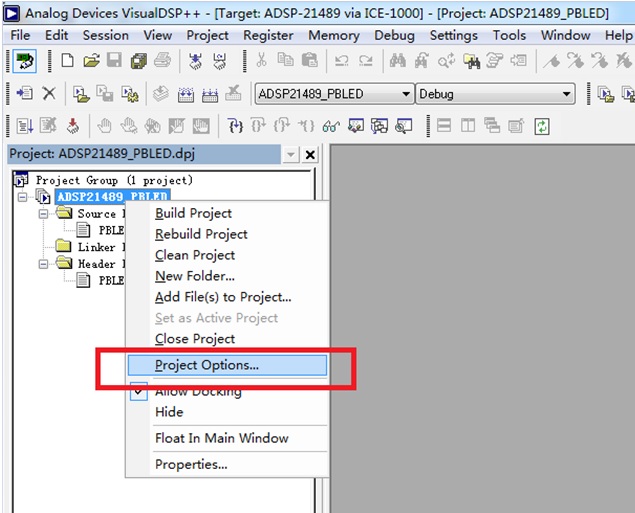Click the Rebuild All toolbar icon

click(210, 94)
